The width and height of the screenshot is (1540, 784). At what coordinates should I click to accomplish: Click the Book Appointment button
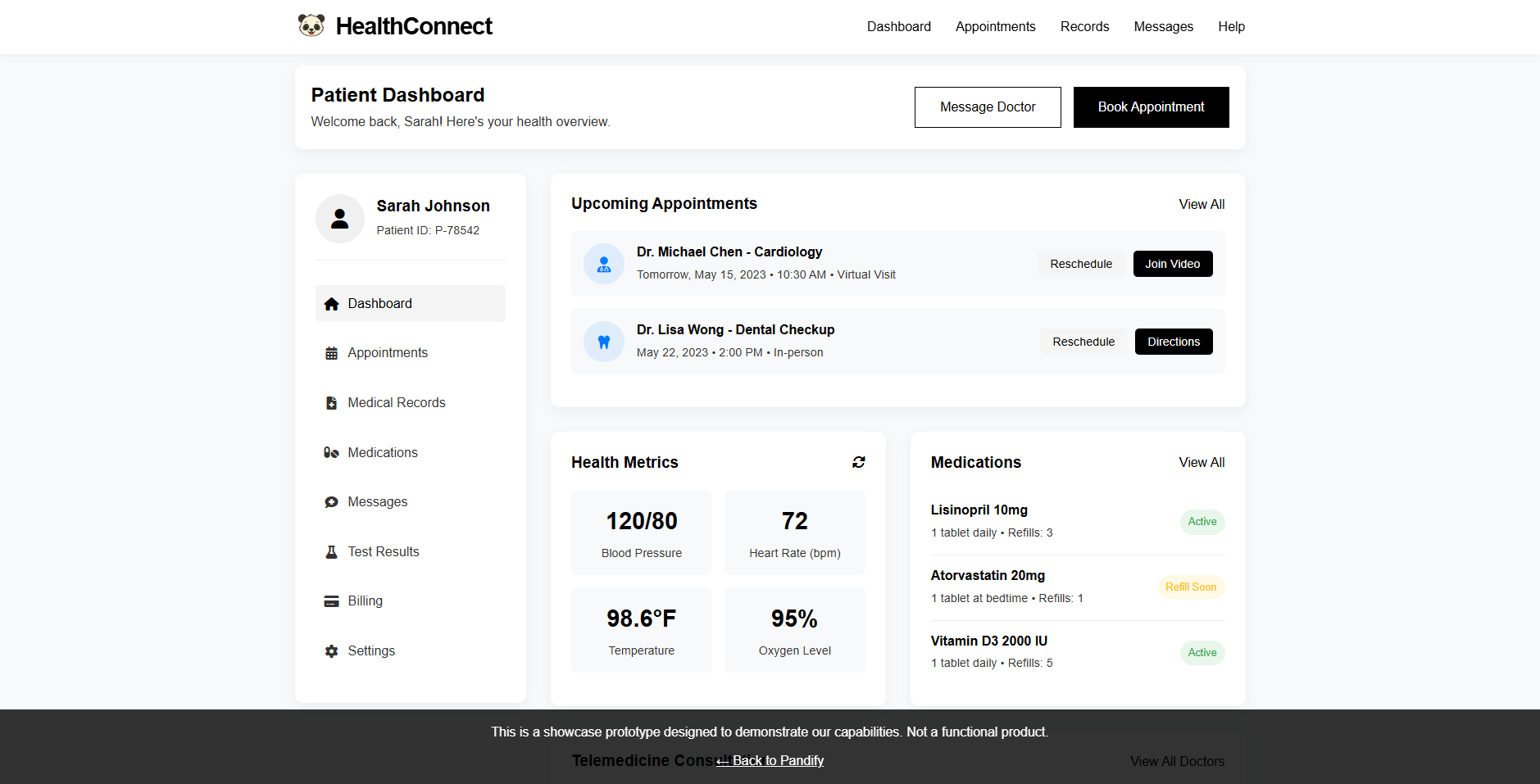pyautogui.click(x=1151, y=106)
